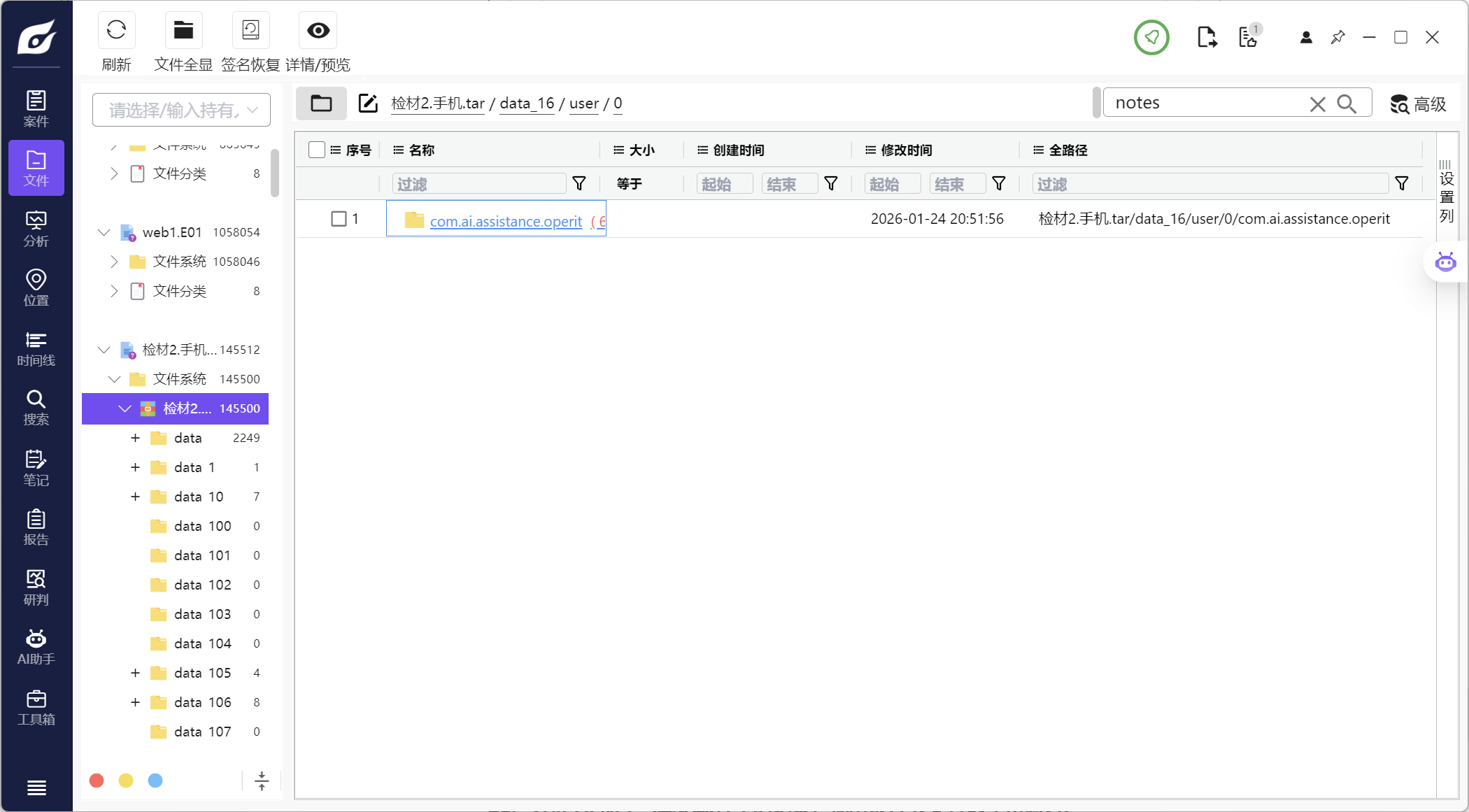Click the edit path pencil icon

pos(368,104)
